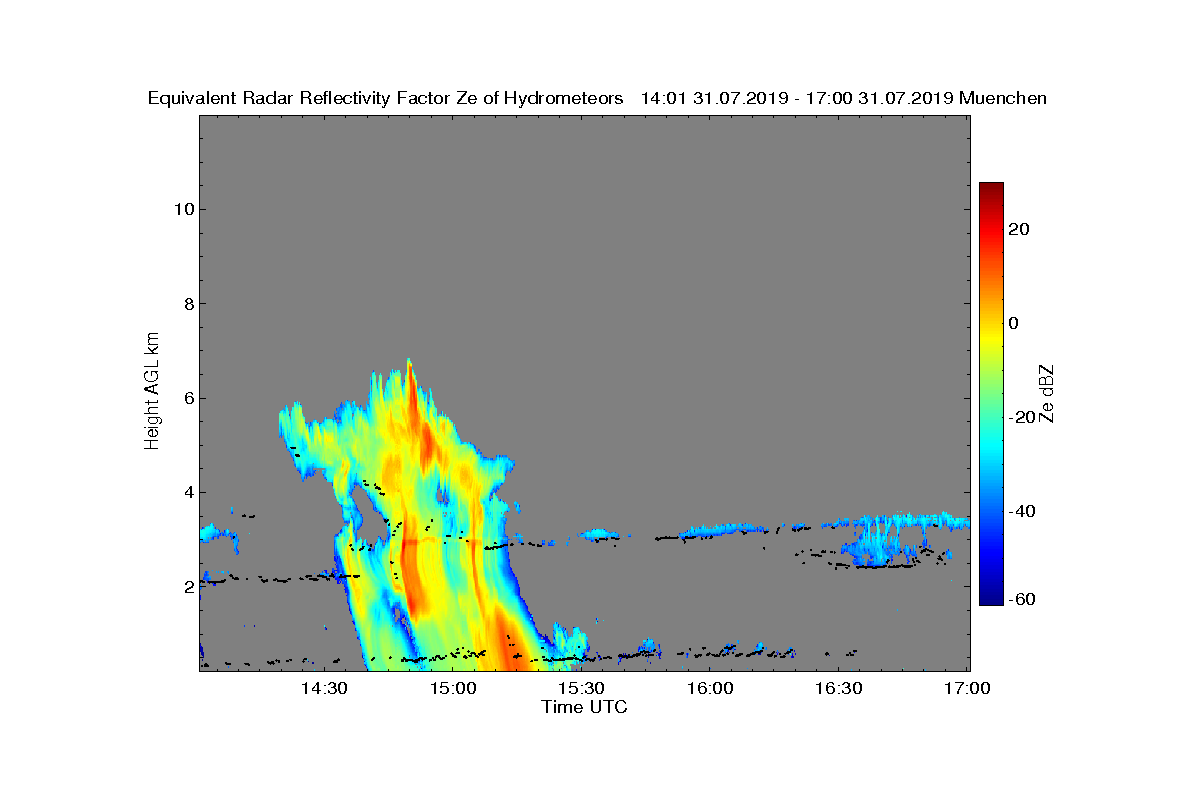
Task: Click the plot title "Equivalent Radar Reflectivity Factor Ze of Hydrometeors"
Action: click(385, 99)
